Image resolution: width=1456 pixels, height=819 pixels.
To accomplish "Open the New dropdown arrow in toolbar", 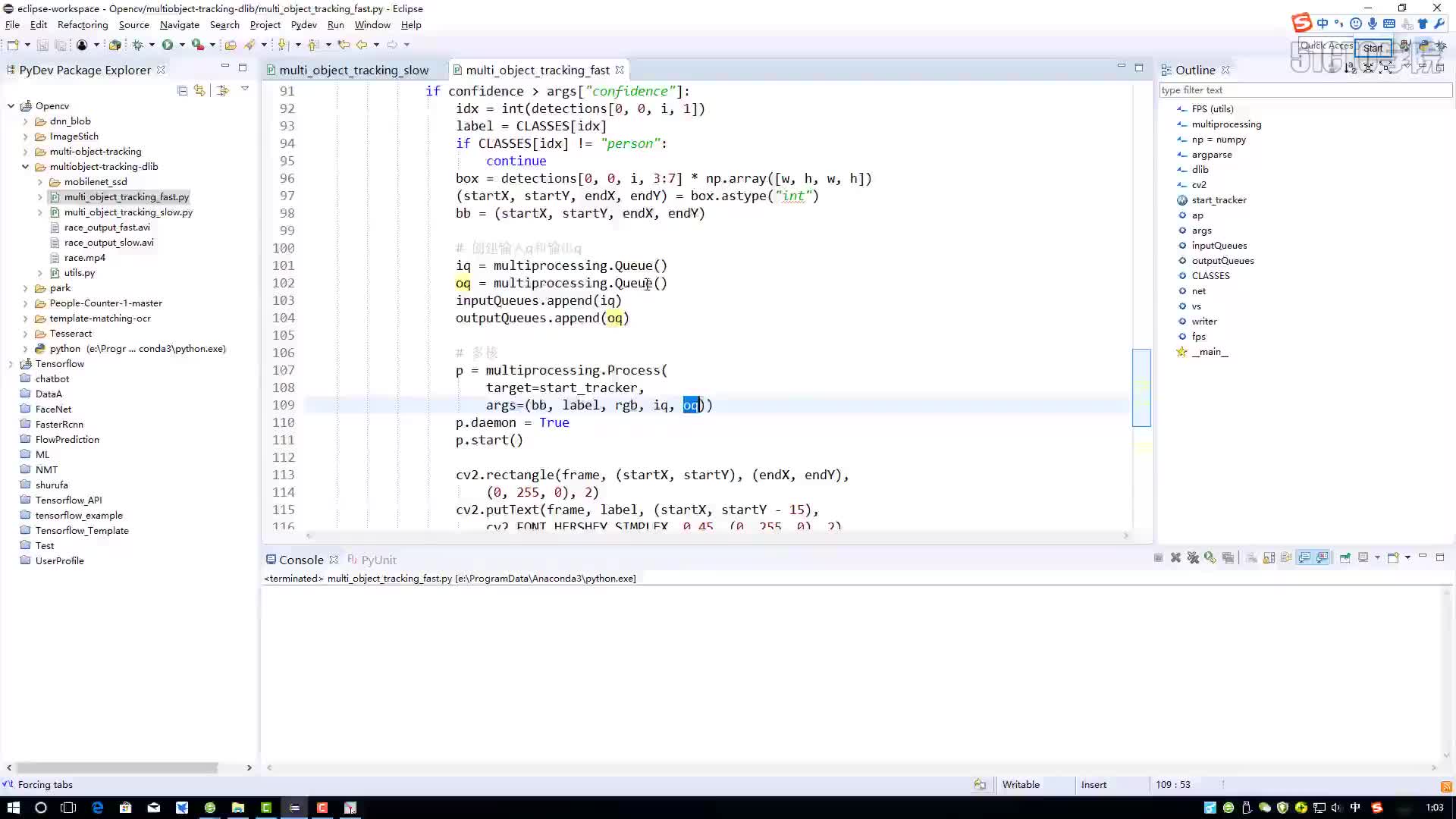I will (27, 45).
